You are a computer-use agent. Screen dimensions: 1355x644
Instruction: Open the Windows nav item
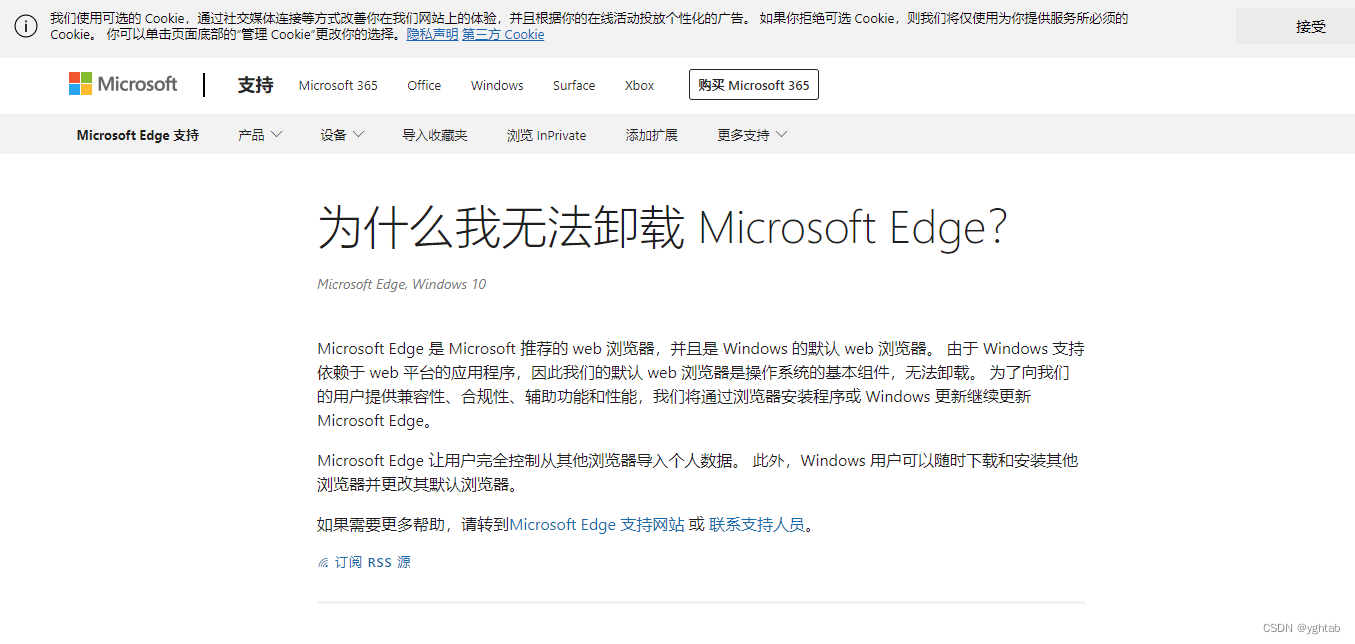pyautogui.click(x=497, y=85)
